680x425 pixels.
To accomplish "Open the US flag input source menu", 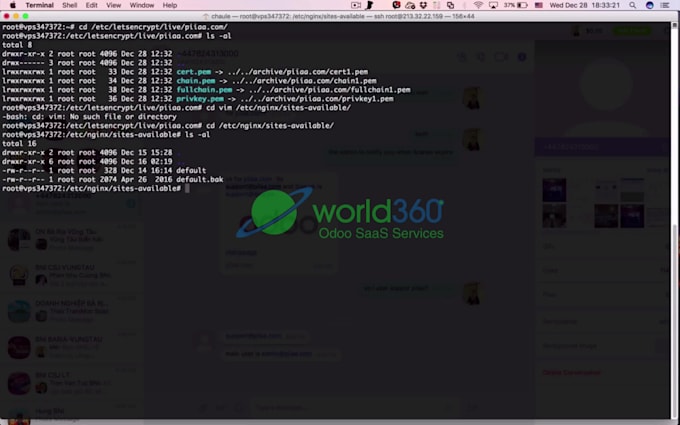I will (539, 5).
